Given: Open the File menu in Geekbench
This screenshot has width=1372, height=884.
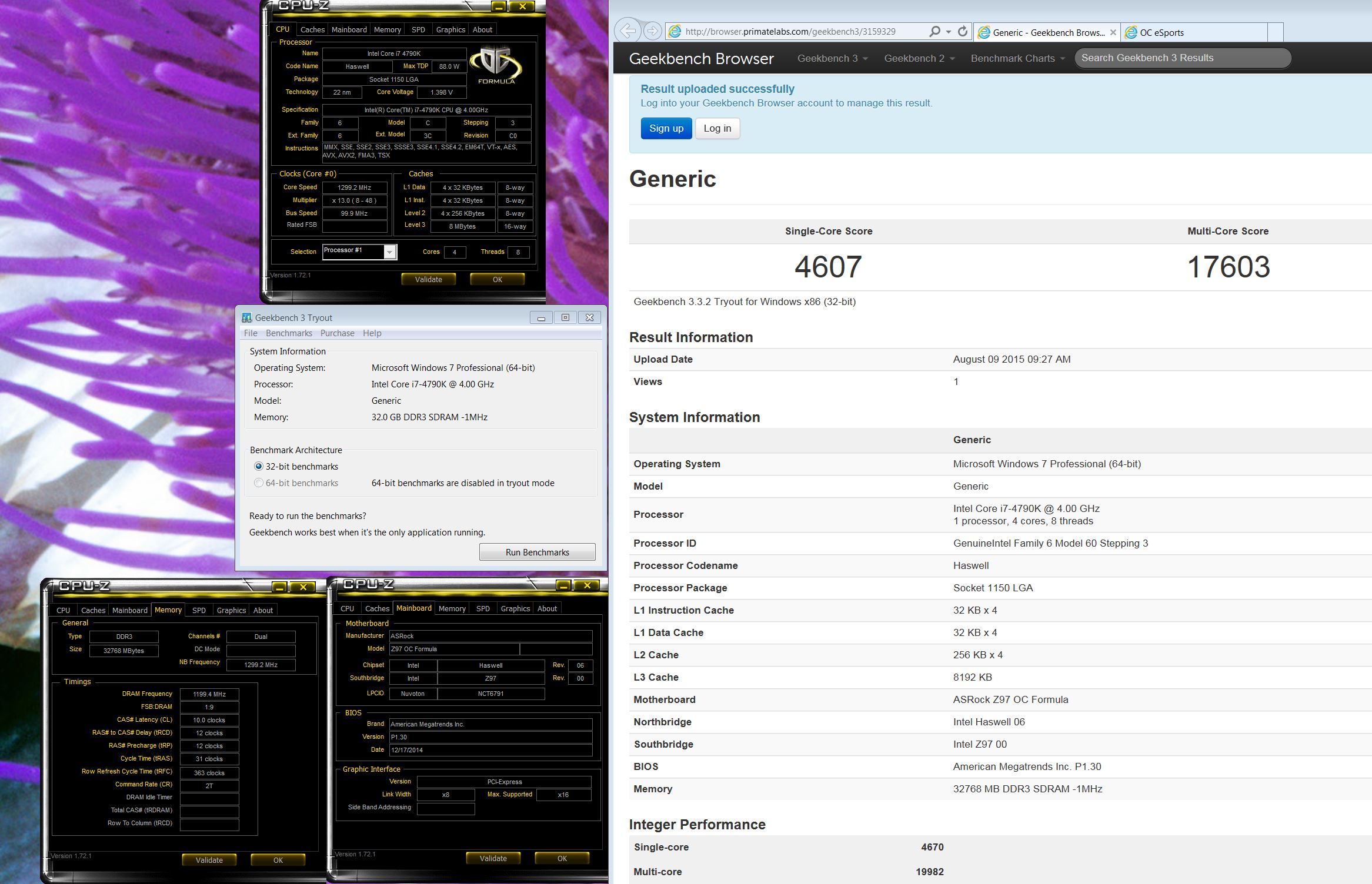Looking at the screenshot, I should point(251,333).
